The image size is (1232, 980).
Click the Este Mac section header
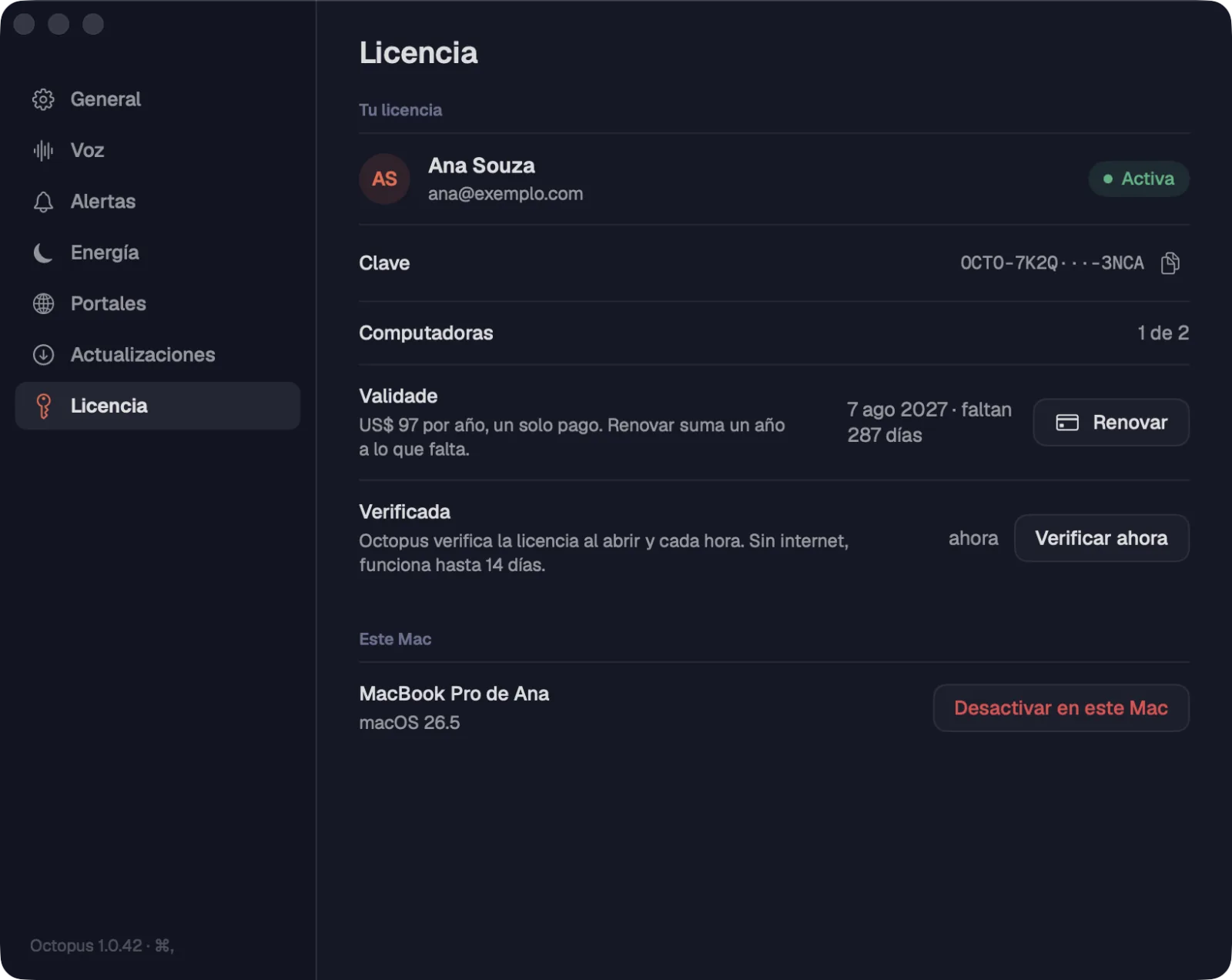395,639
